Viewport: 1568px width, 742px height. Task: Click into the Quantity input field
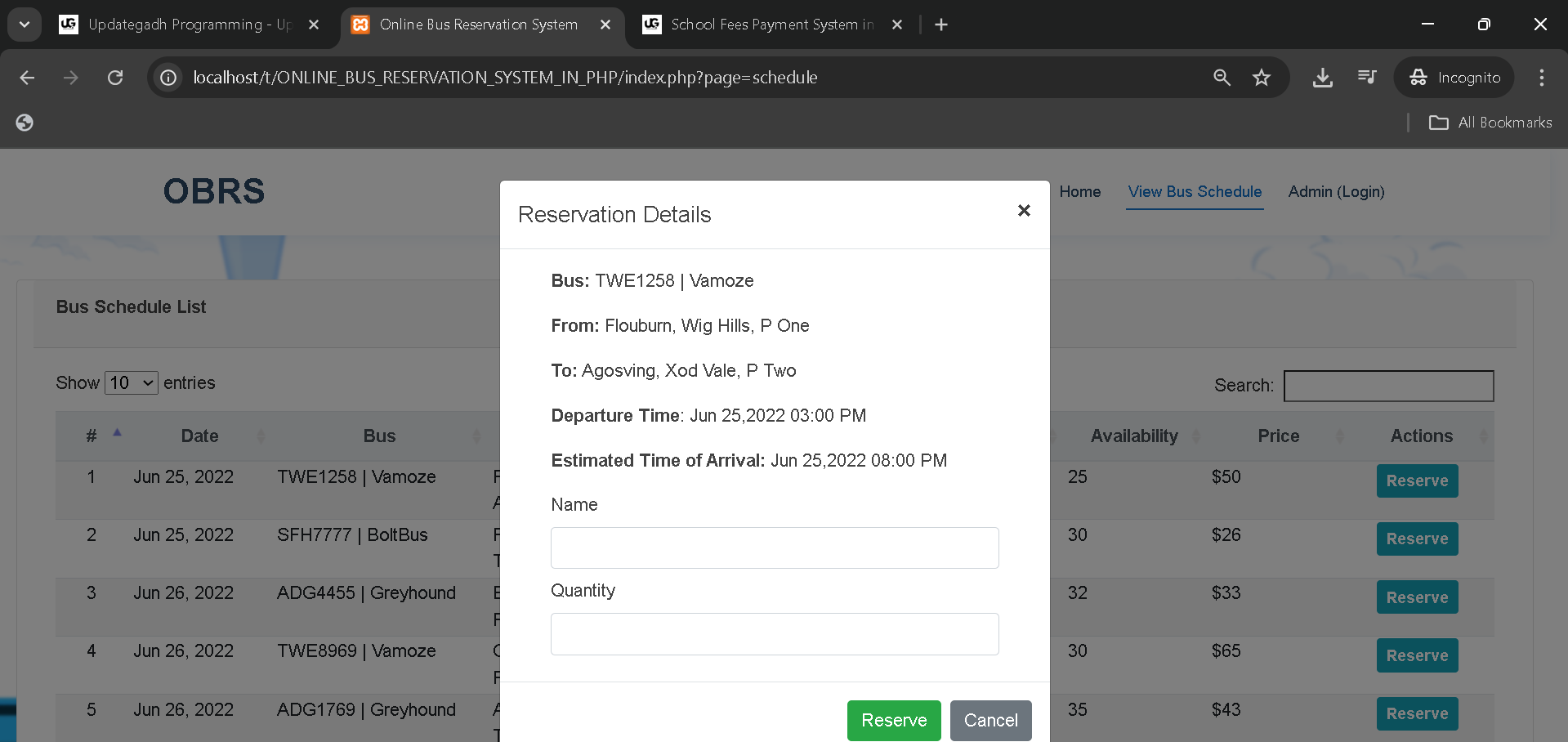pos(774,634)
